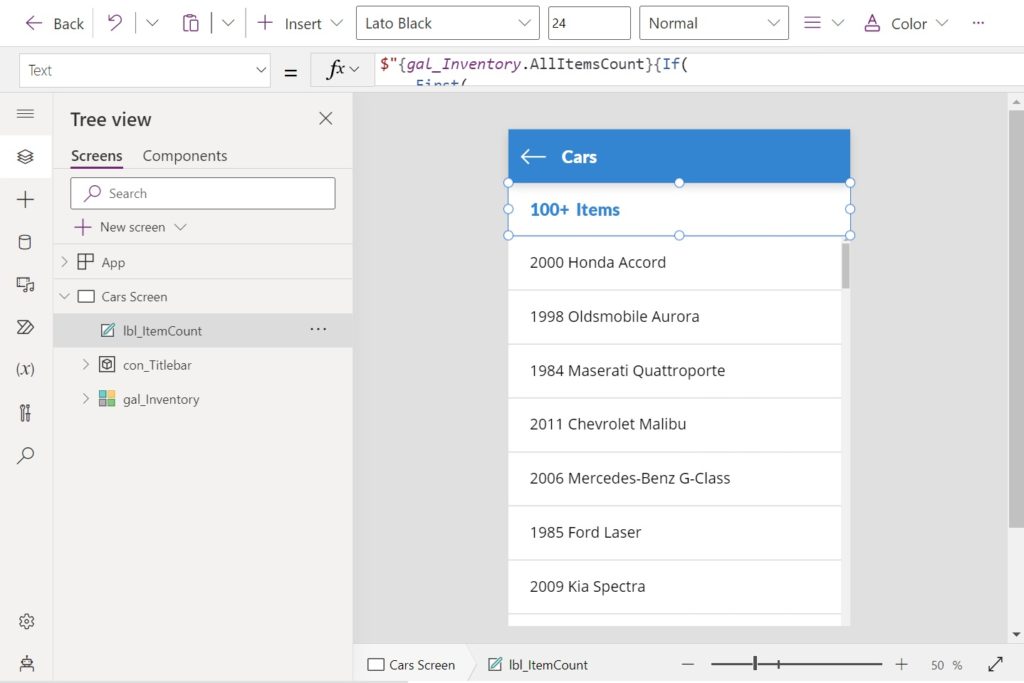The height and width of the screenshot is (683, 1024).
Task: Select the Tree view layers icon
Action: tap(25, 157)
